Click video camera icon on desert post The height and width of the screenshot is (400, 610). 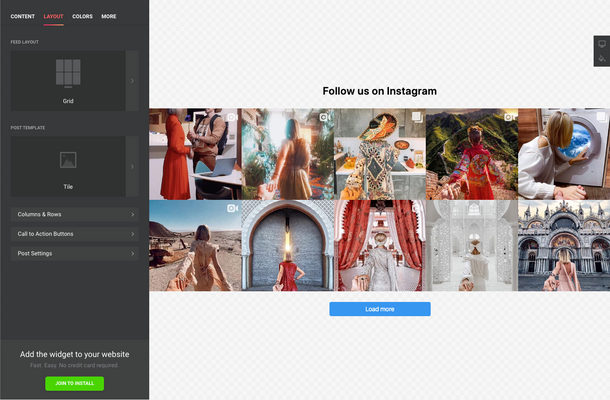pyautogui.click(x=232, y=209)
